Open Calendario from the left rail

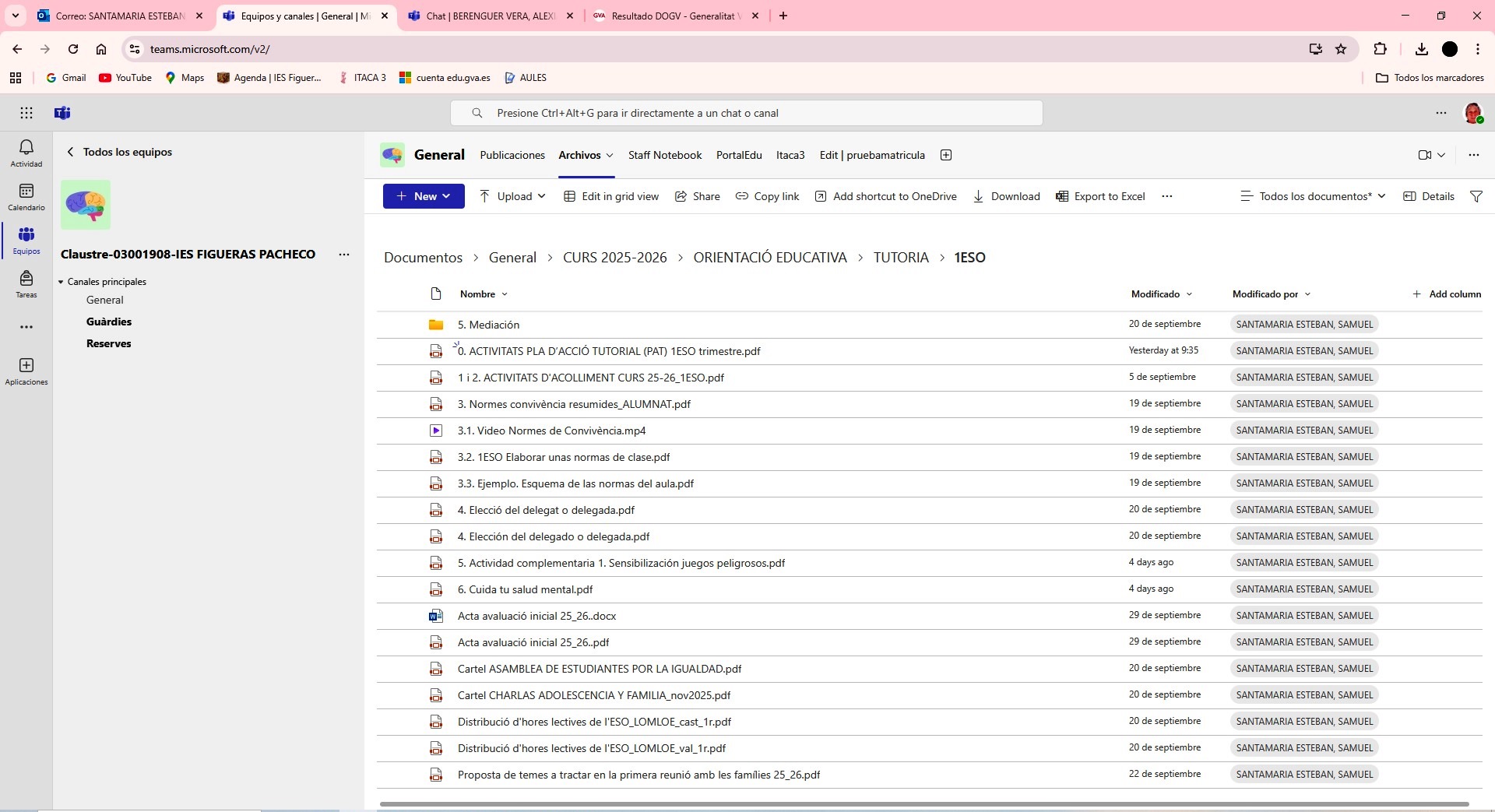tap(26, 196)
